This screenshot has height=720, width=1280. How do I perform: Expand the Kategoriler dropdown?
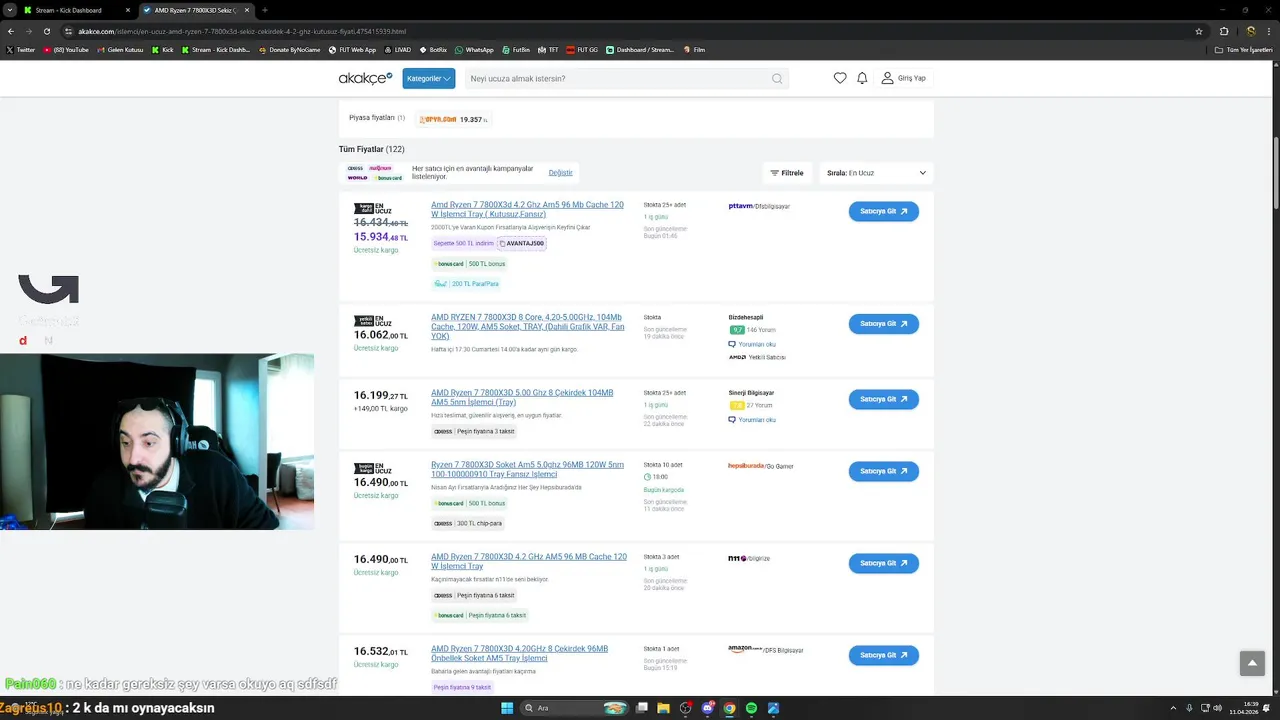[x=429, y=78]
